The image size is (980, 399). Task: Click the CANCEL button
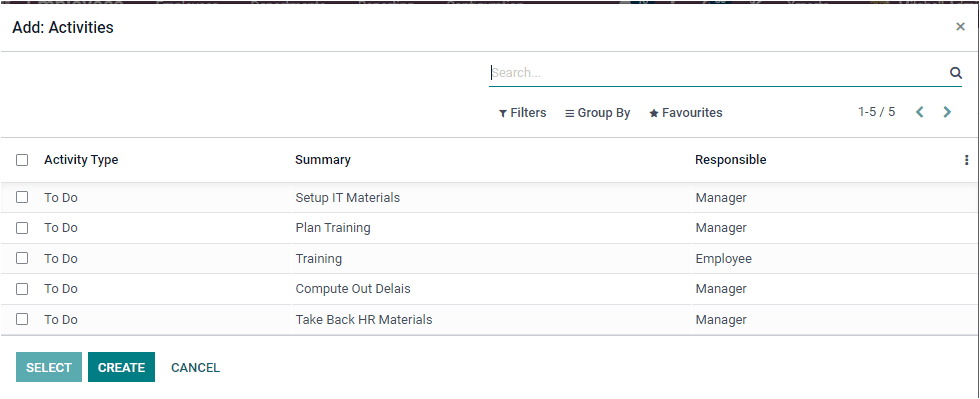[x=196, y=367]
